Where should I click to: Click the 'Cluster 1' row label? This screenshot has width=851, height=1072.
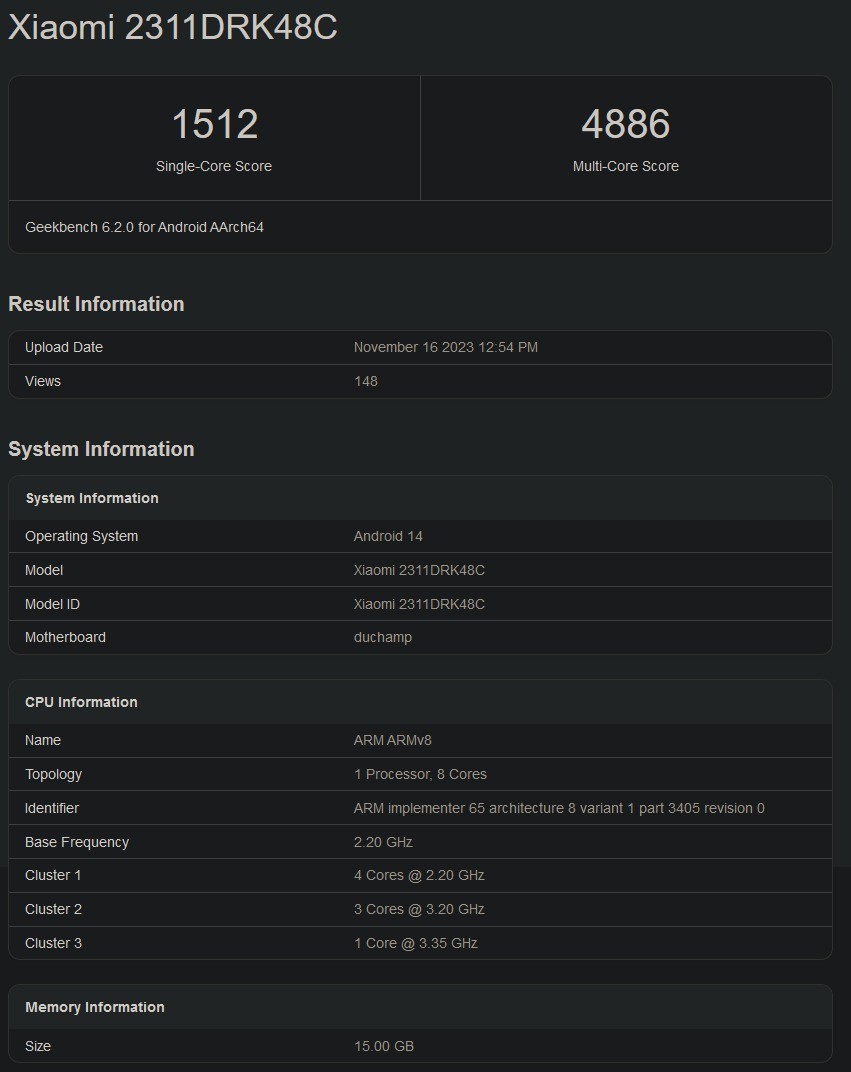[53, 875]
